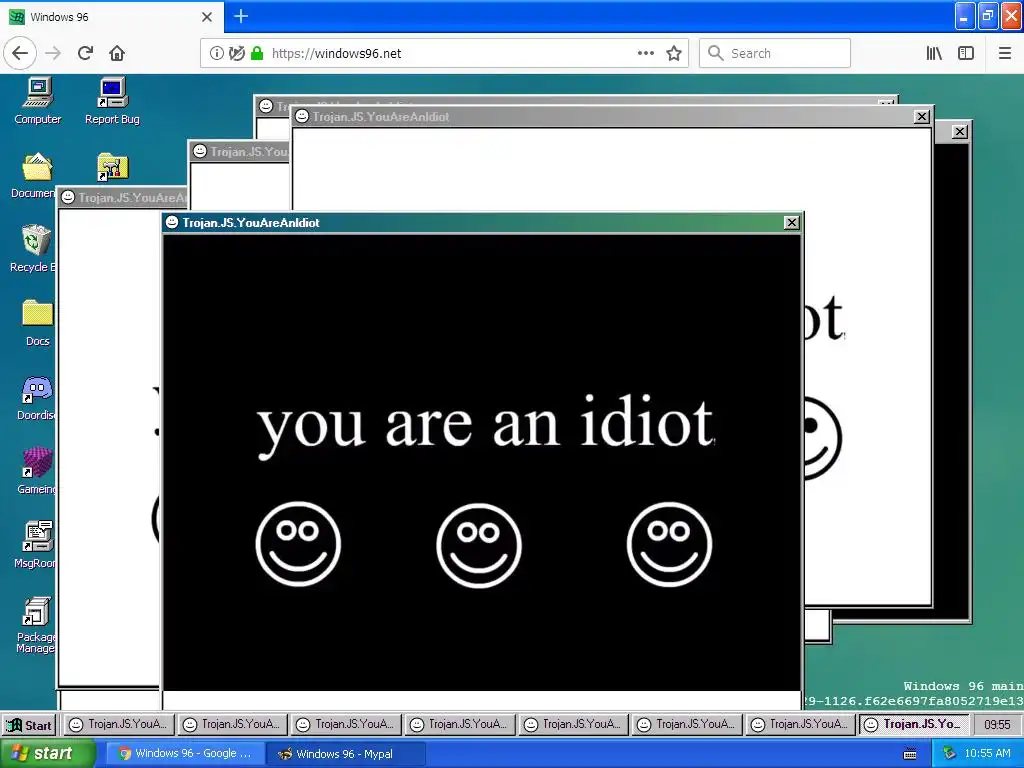Switch to Windows 96 - Mypal taskbar item
The height and width of the screenshot is (768, 1024).
[x=346, y=754]
